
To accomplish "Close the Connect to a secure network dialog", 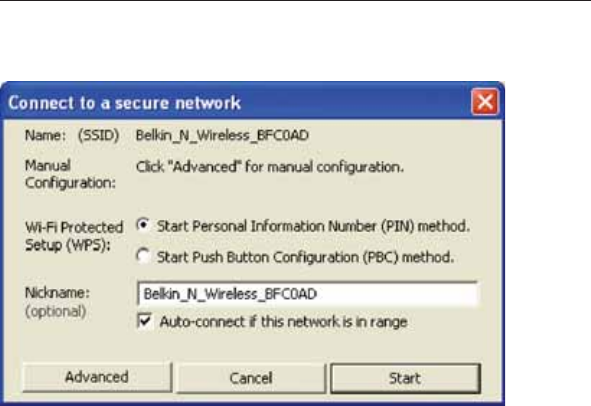I will [x=485, y=102].
